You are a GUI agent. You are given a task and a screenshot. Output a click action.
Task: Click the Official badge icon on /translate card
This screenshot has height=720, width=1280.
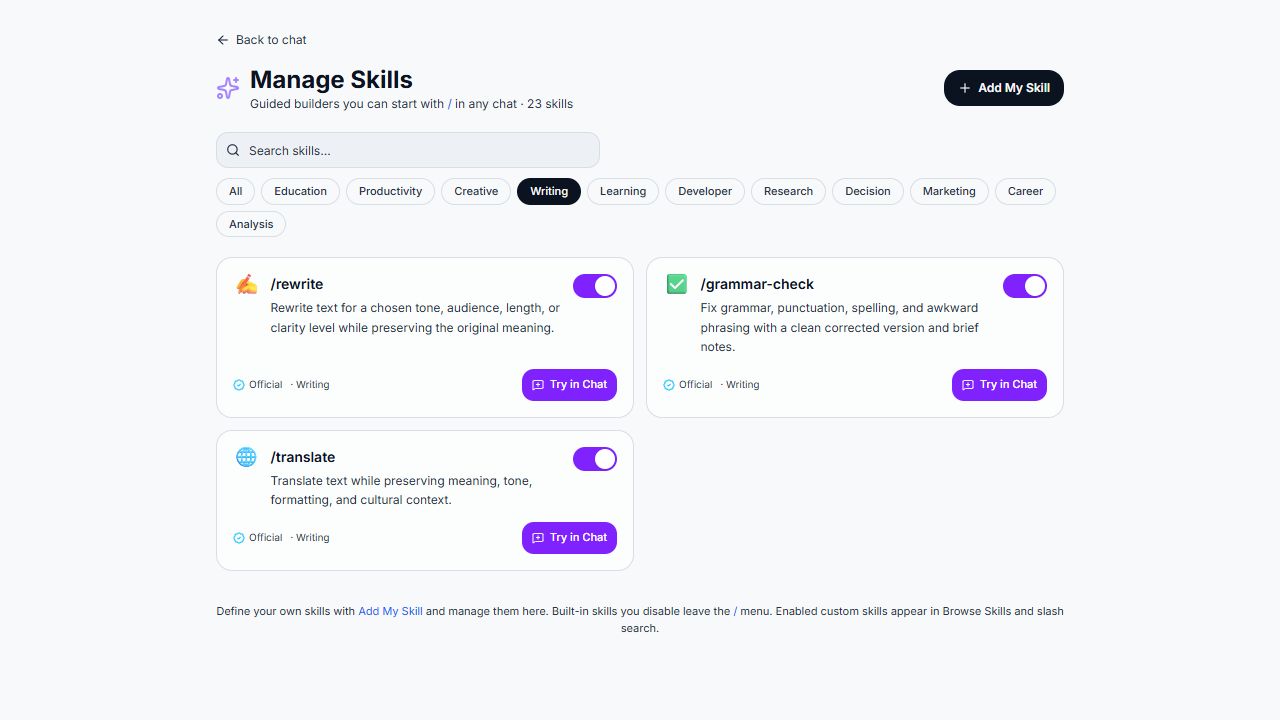pos(239,538)
